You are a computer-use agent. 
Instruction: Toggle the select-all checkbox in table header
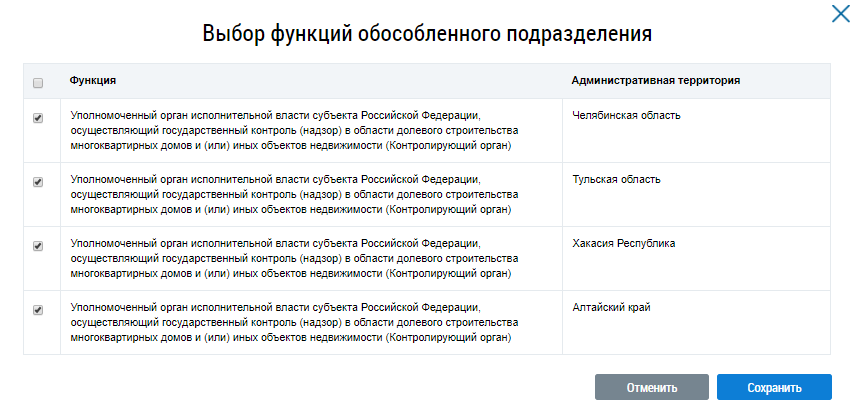38,82
